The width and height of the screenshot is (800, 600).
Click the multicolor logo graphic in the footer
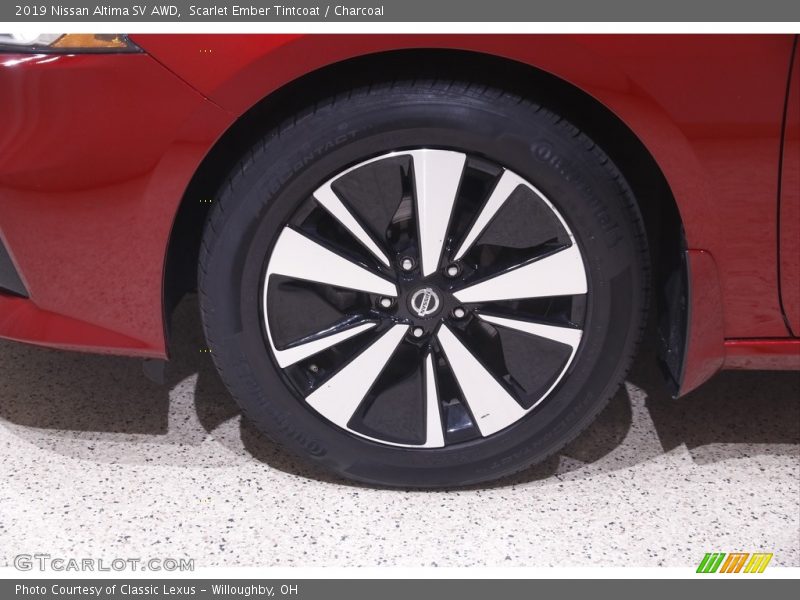(735, 563)
